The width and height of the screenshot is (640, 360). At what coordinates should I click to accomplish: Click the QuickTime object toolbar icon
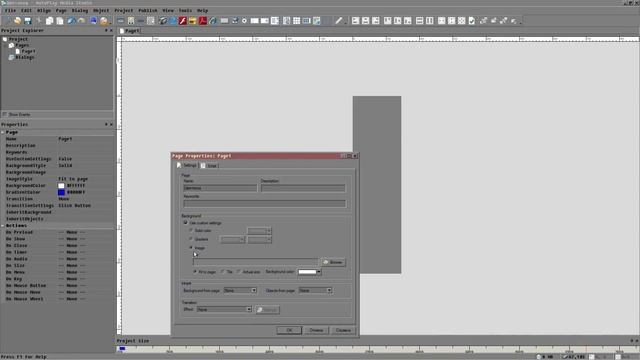(x=173, y=20)
